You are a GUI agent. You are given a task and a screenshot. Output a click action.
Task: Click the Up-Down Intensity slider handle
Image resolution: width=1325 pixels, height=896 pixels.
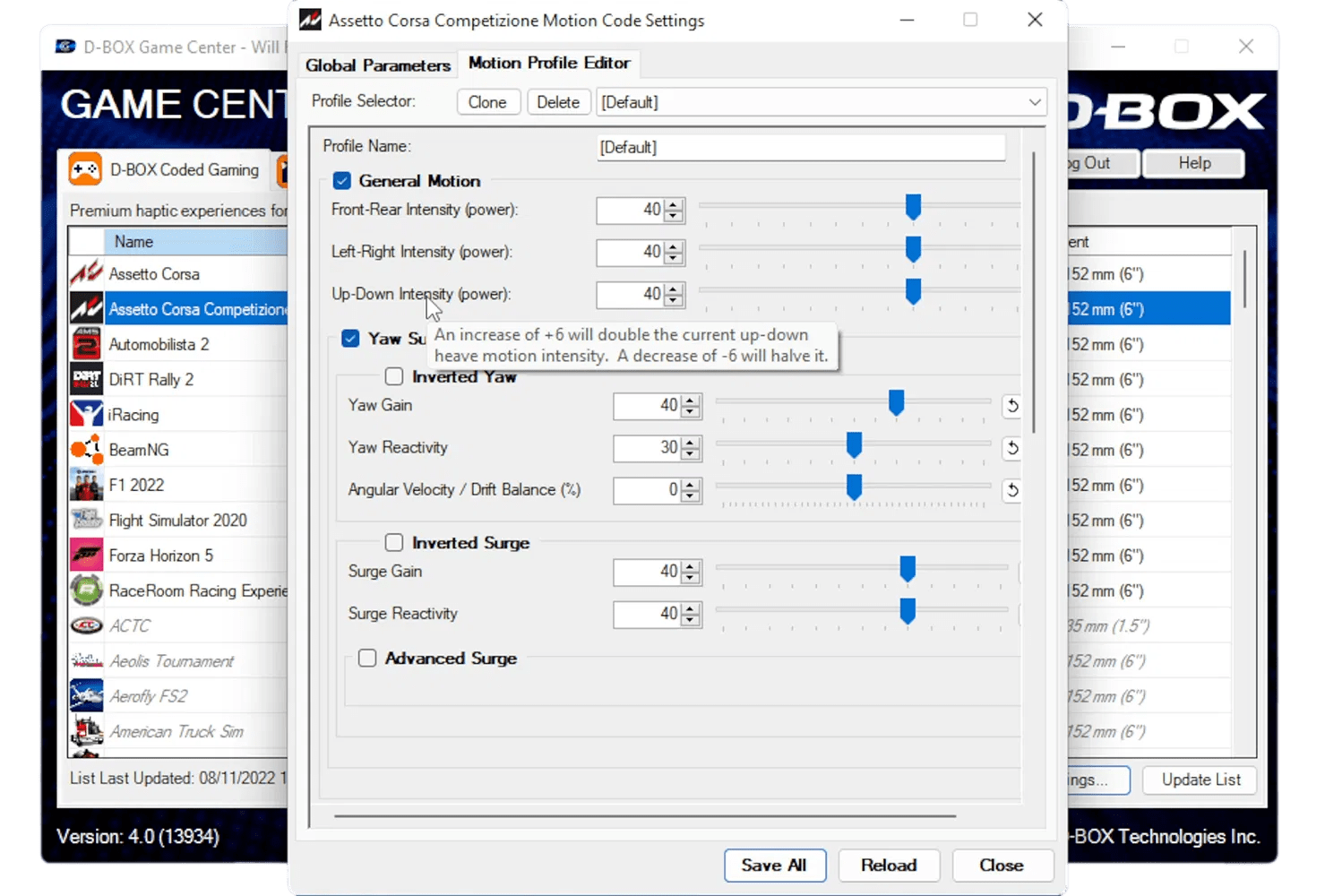(x=913, y=291)
